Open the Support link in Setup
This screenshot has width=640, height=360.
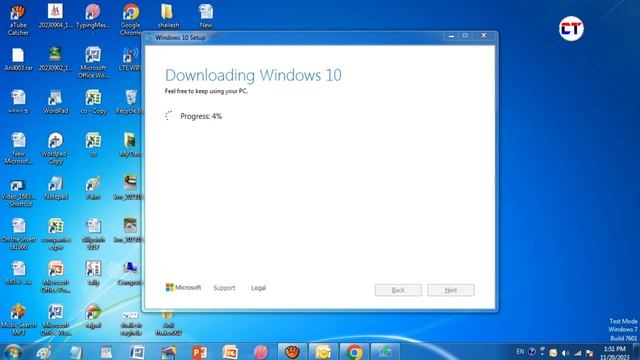224,288
